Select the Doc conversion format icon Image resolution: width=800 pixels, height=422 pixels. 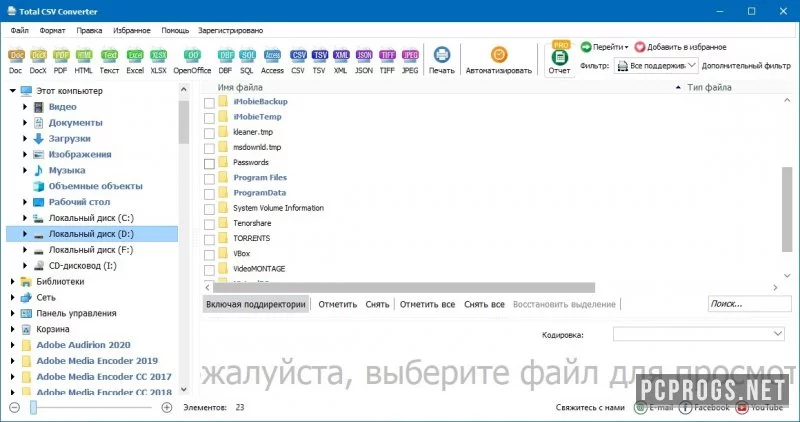point(16,61)
